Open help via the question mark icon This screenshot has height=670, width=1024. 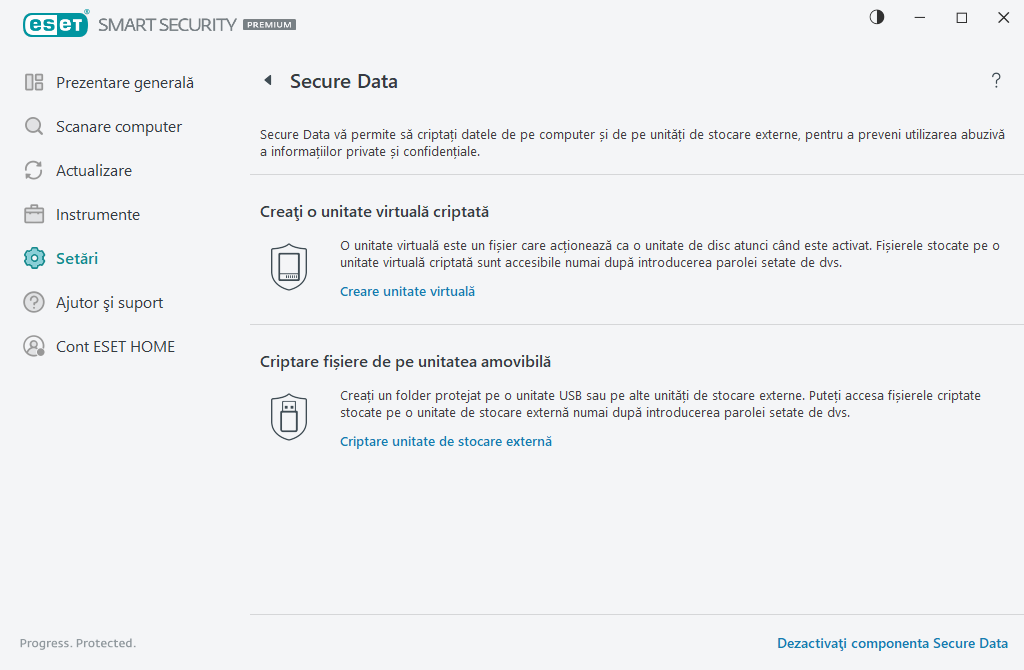996,81
